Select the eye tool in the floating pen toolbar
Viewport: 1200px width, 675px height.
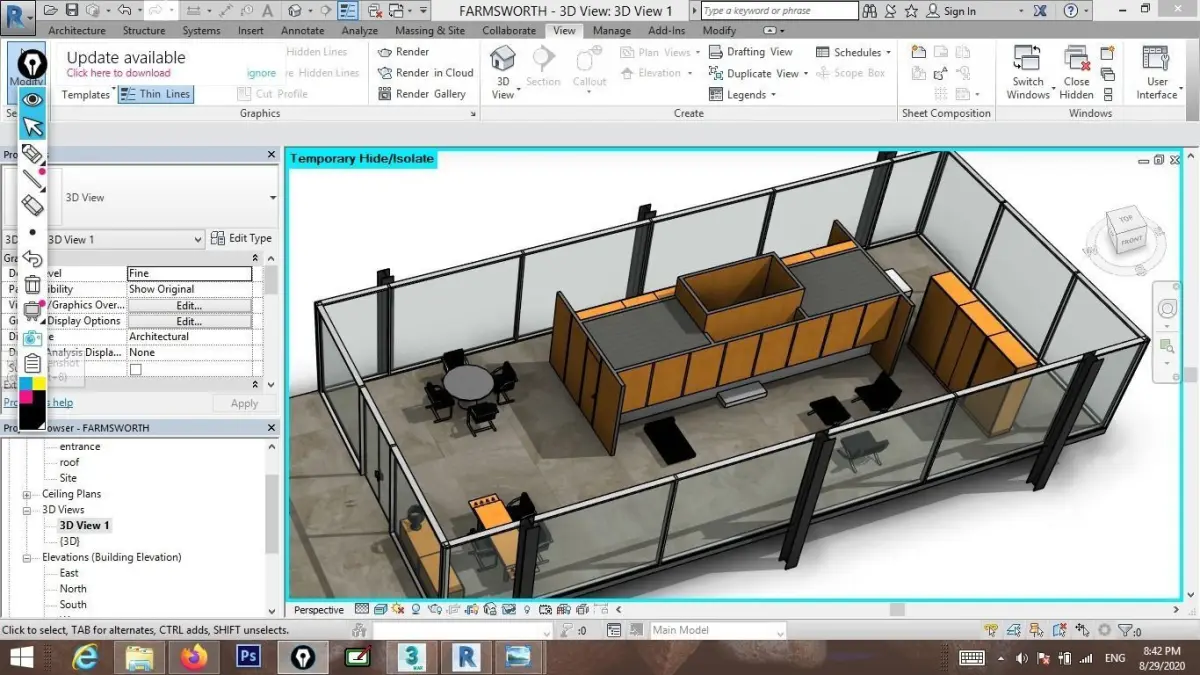(x=33, y=99)
